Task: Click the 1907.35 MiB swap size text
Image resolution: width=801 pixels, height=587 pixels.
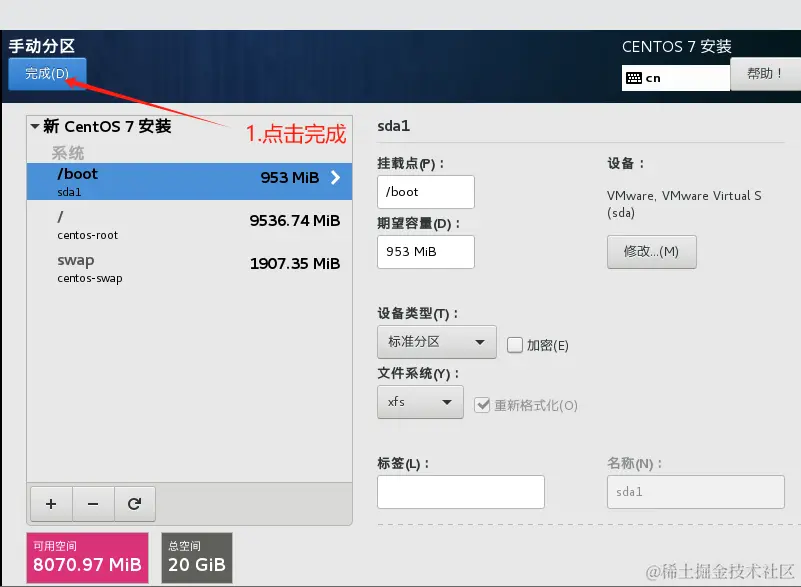Action: (x=295, y=264)
